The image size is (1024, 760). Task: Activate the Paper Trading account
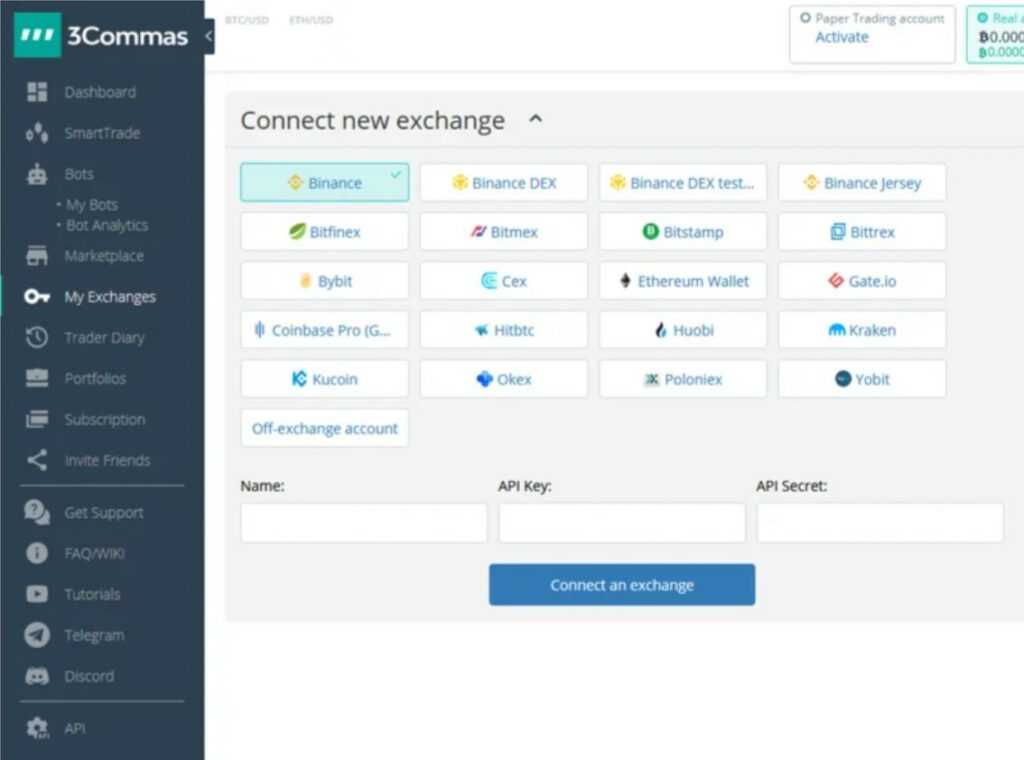(841, 36)
